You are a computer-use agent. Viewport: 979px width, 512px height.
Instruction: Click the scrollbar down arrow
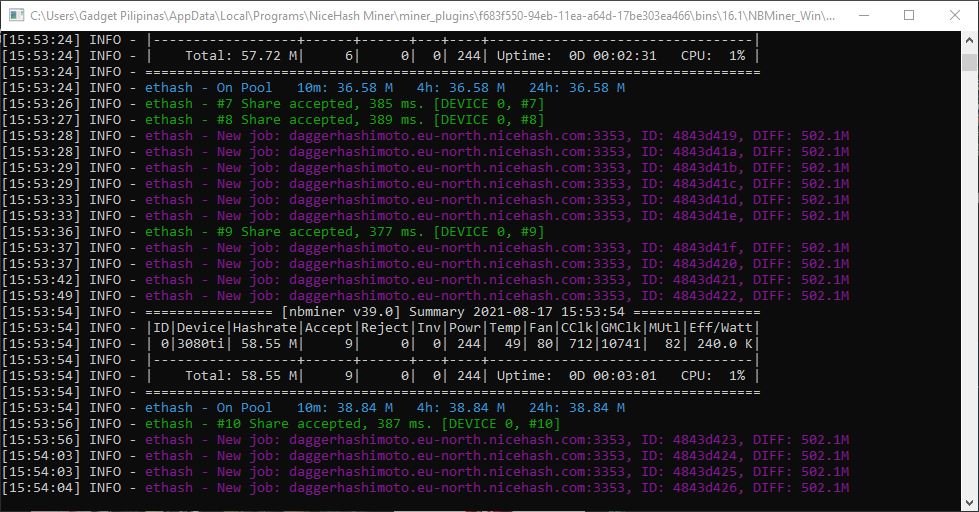point(969,503)
